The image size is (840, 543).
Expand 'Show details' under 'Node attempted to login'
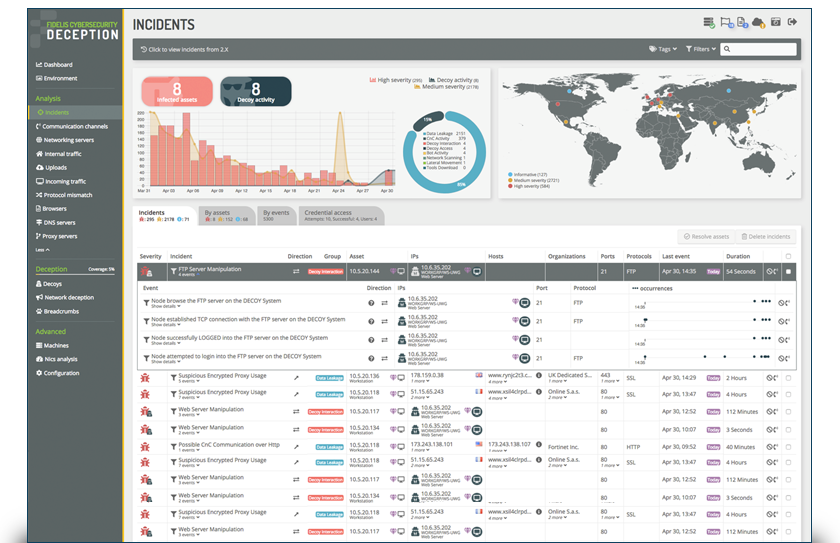click(x=164, y=362)
